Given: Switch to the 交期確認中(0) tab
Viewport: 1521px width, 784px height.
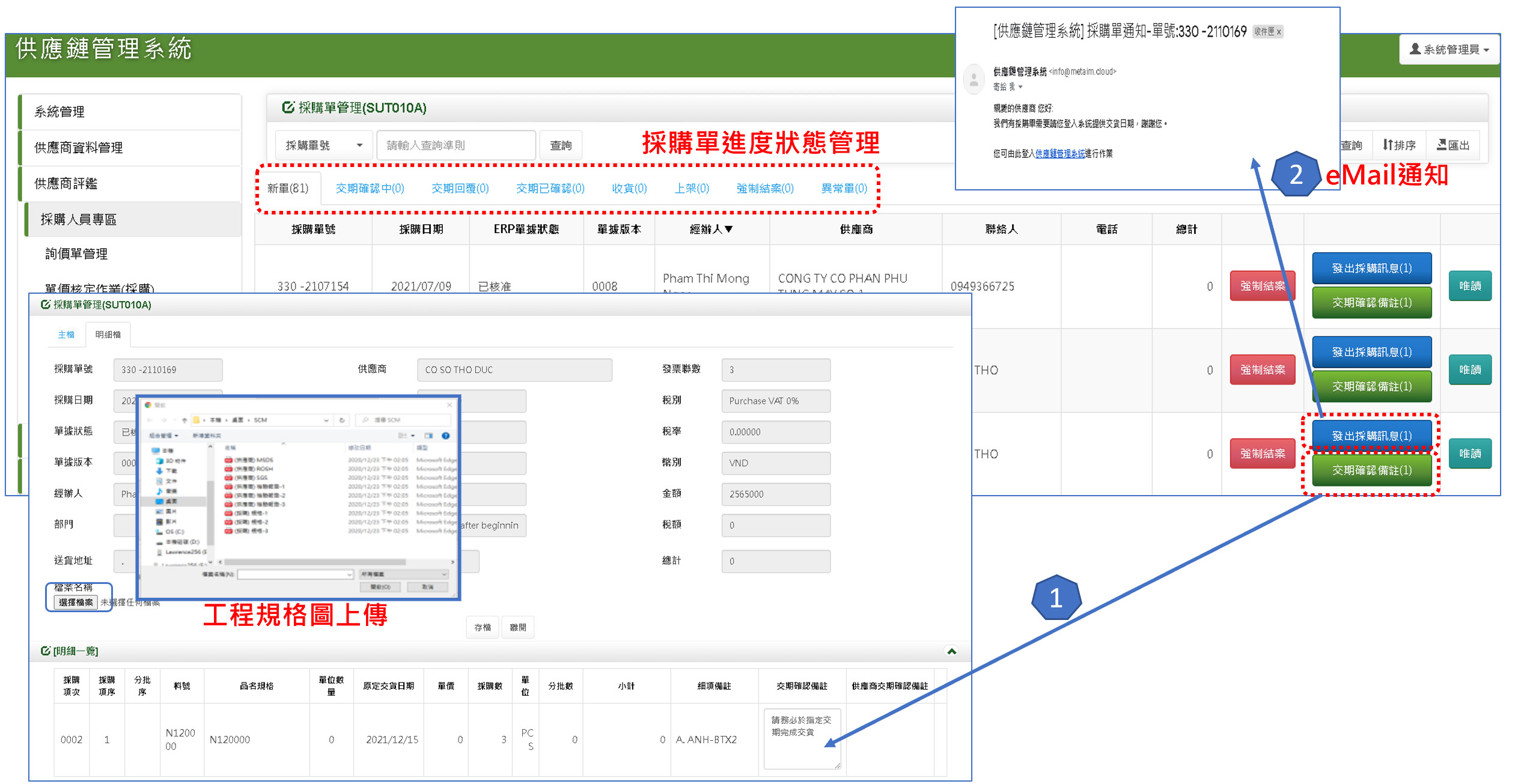Looking at the screenshot, I should pos(370,189).
